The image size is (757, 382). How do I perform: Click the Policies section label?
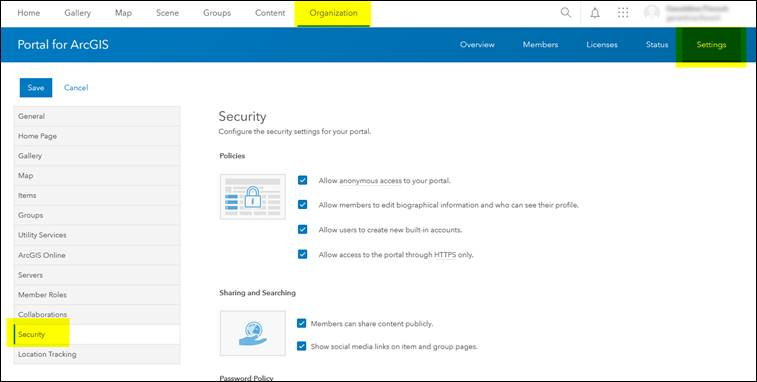[232, 156]
